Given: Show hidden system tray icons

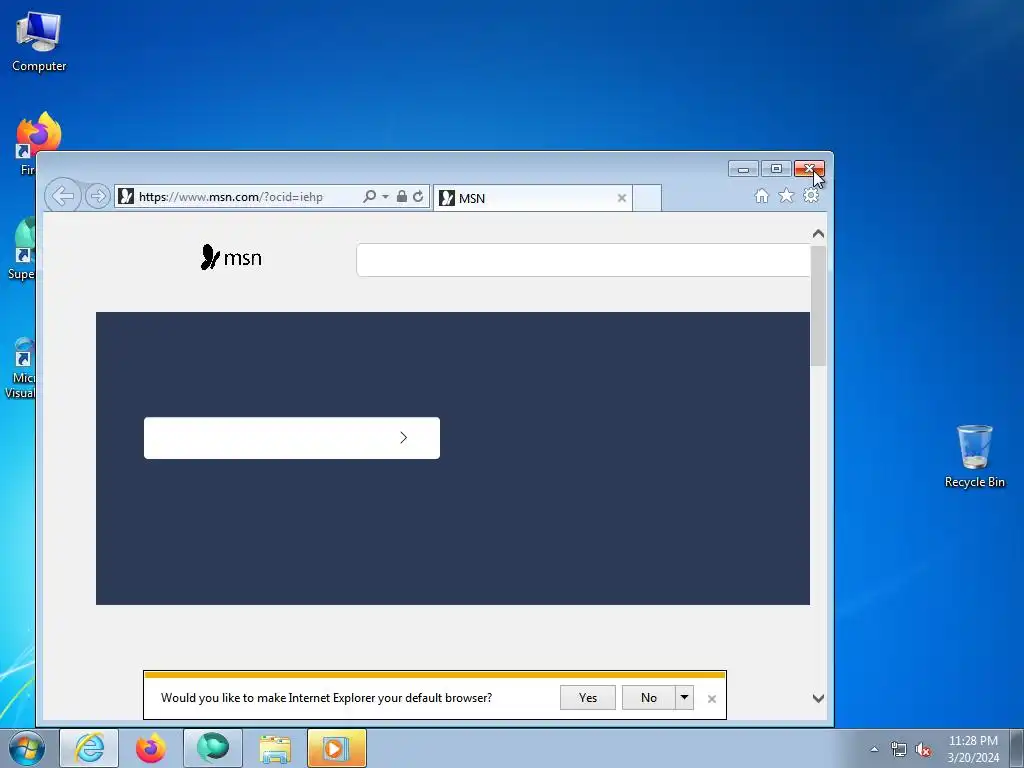Looking at the screenshot, I should pyautogui.click(x=874, y=749).
